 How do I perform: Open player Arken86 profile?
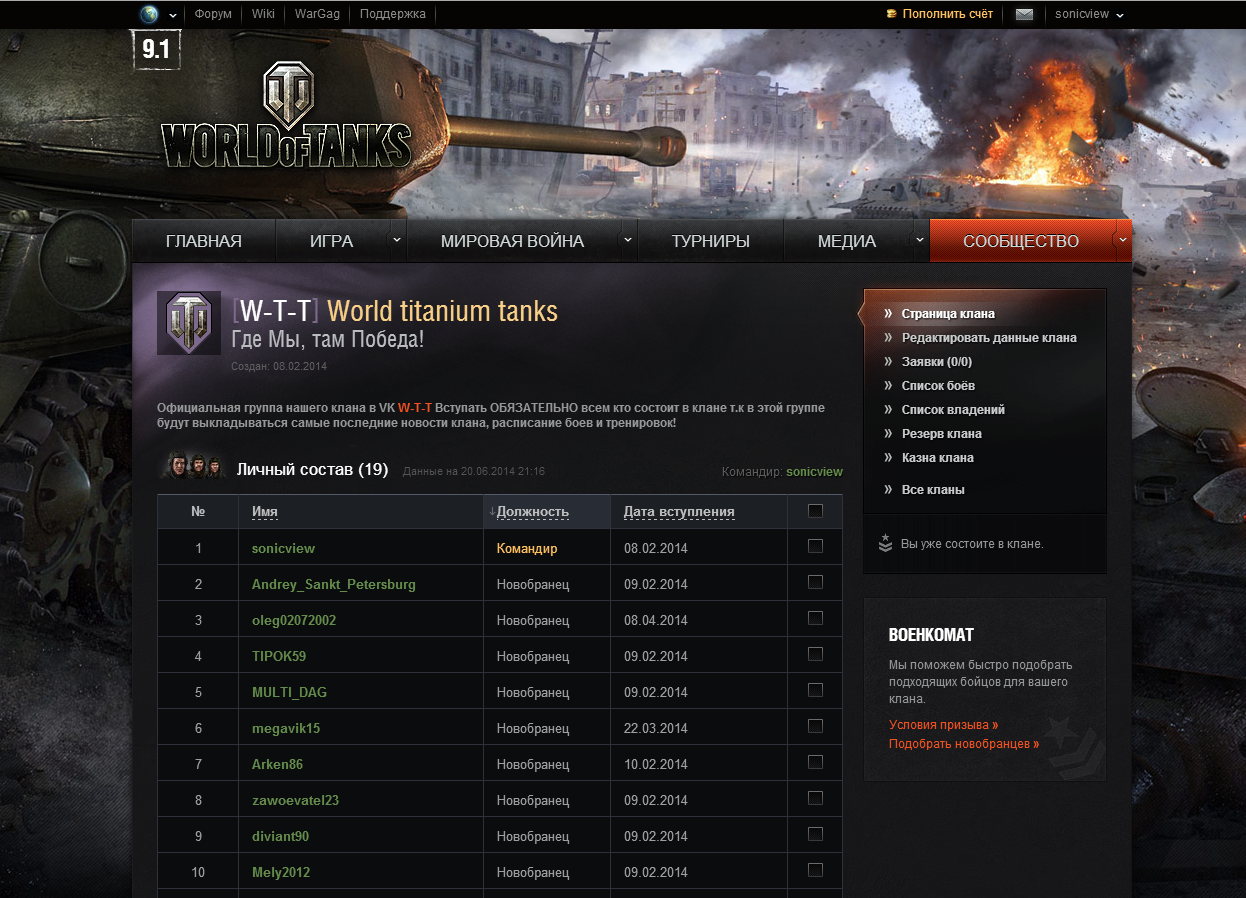277,764
